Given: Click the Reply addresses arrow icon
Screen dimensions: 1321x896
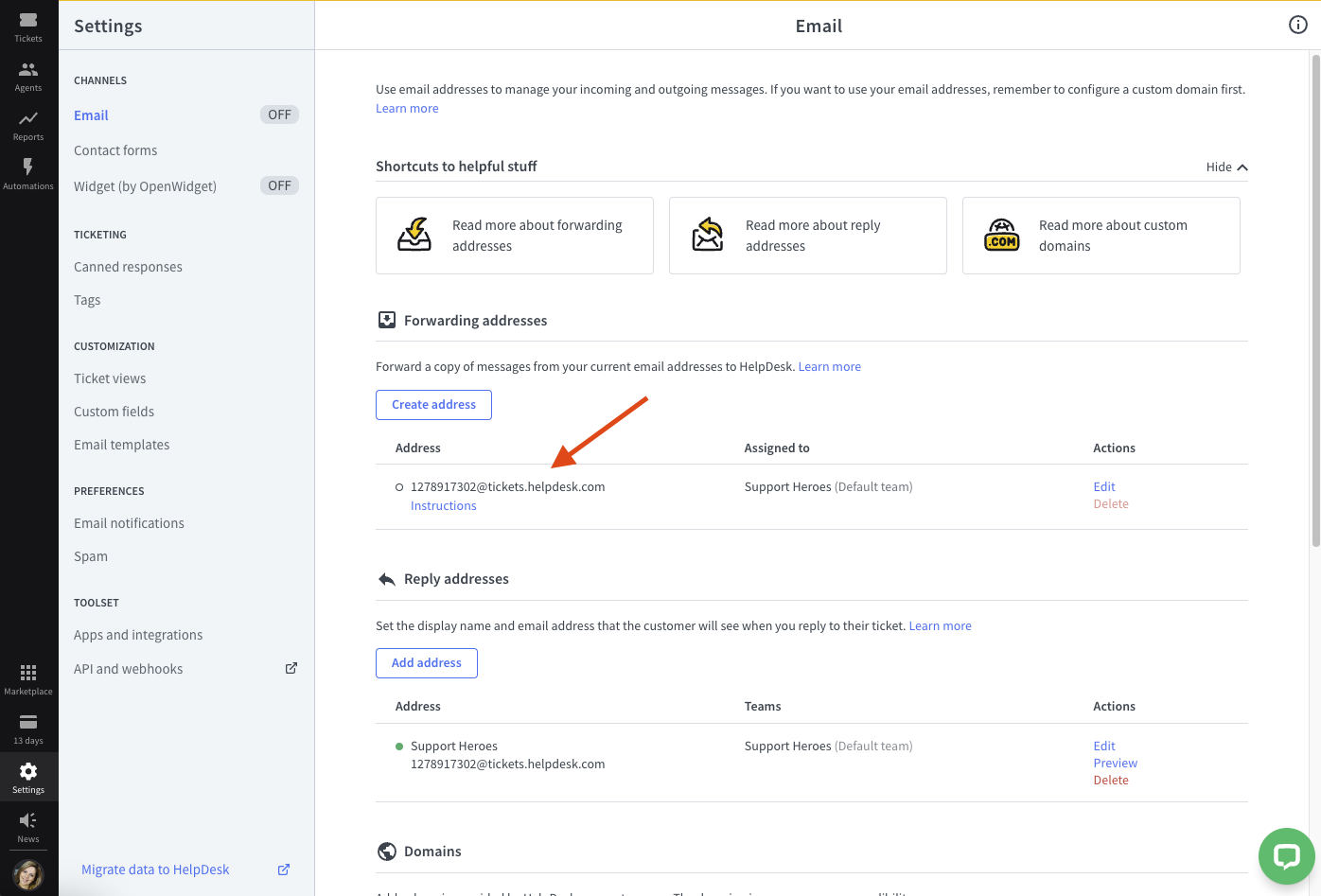Looking at the screenshot, I should click(387, 579).
